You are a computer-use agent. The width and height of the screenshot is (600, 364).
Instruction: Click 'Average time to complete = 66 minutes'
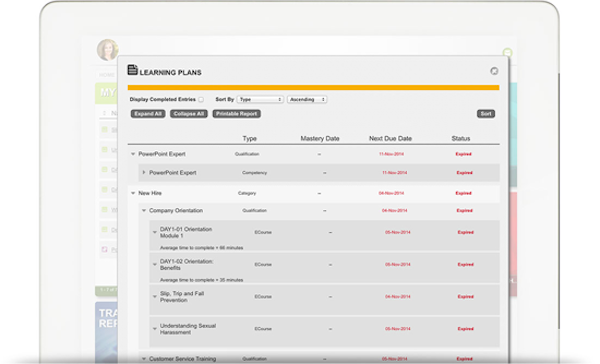(201, 248)
